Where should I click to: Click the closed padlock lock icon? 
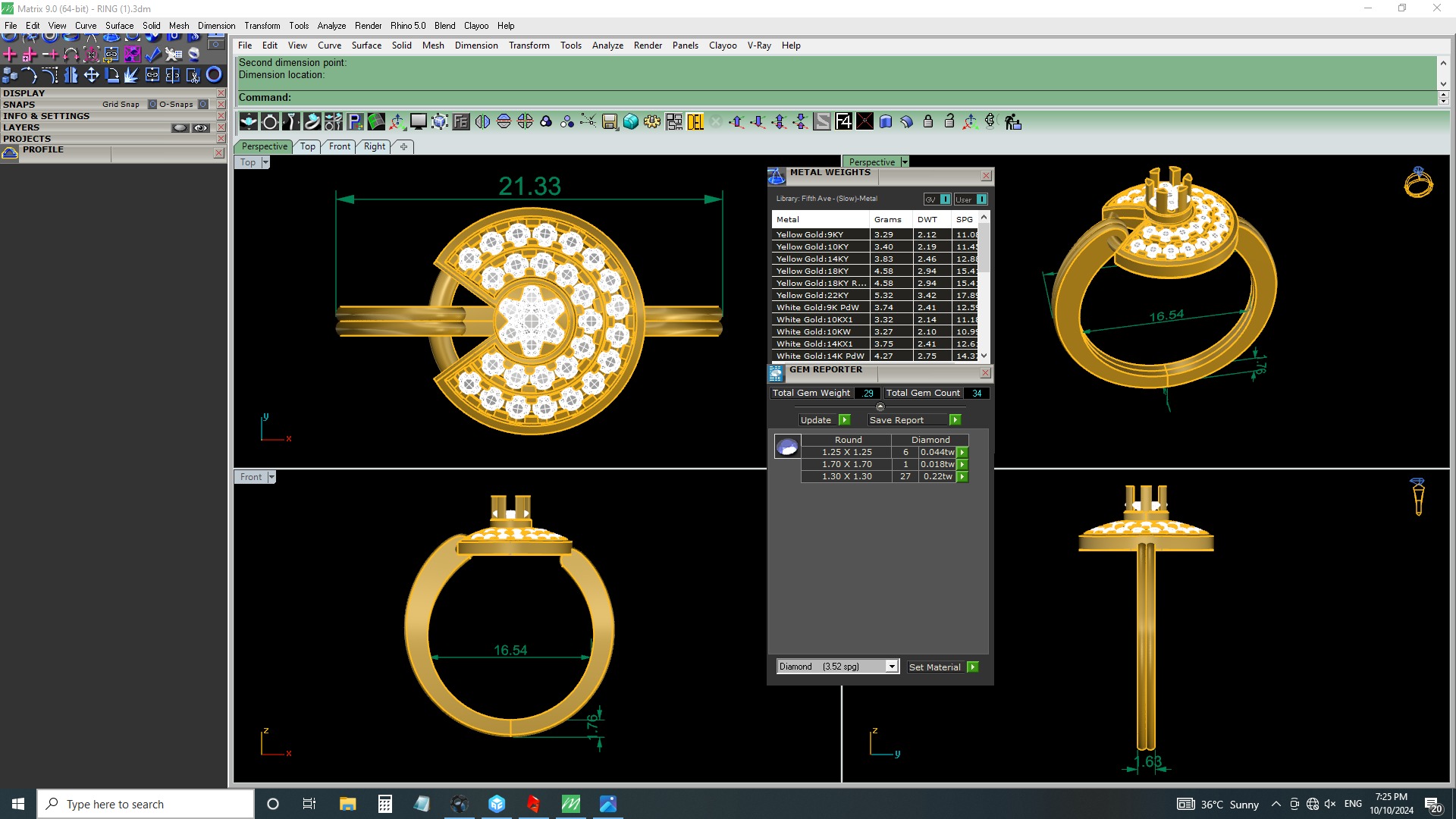928,121
